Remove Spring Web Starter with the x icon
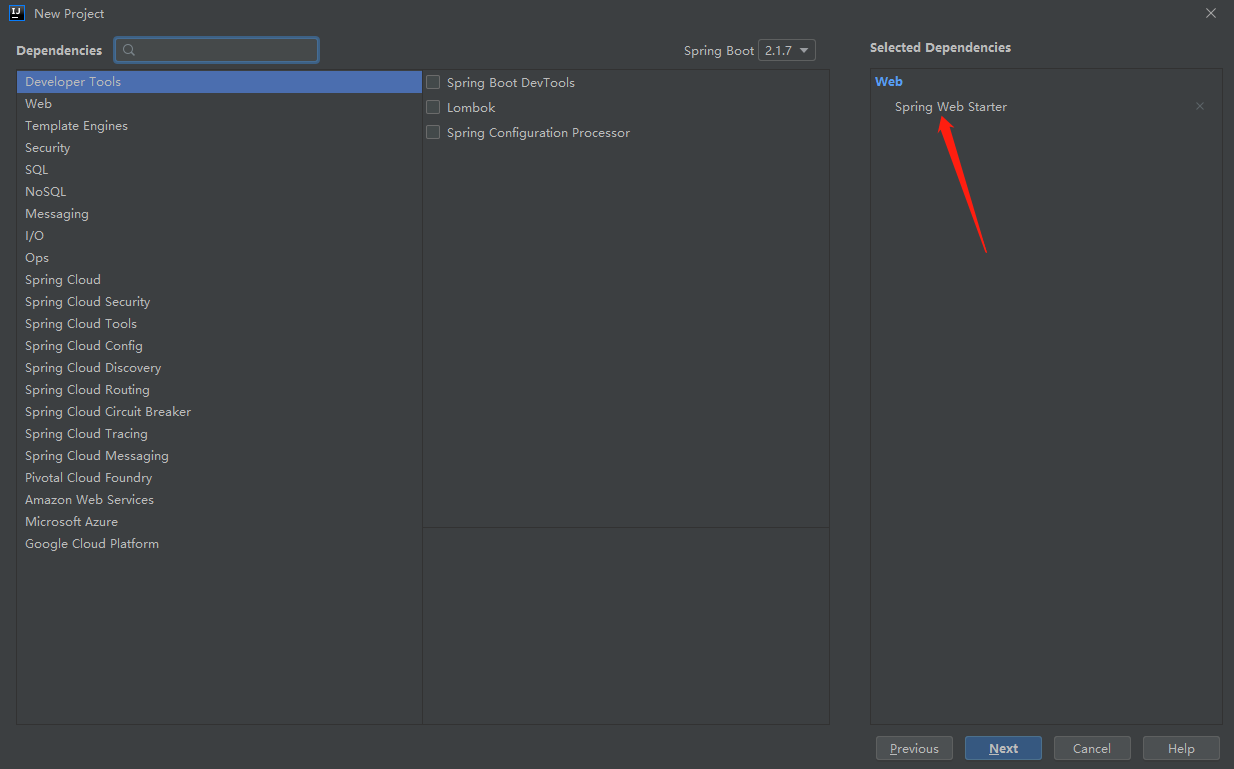Image resolution: width=1234 pixels, height=769 pixels. click(1200, 106)
